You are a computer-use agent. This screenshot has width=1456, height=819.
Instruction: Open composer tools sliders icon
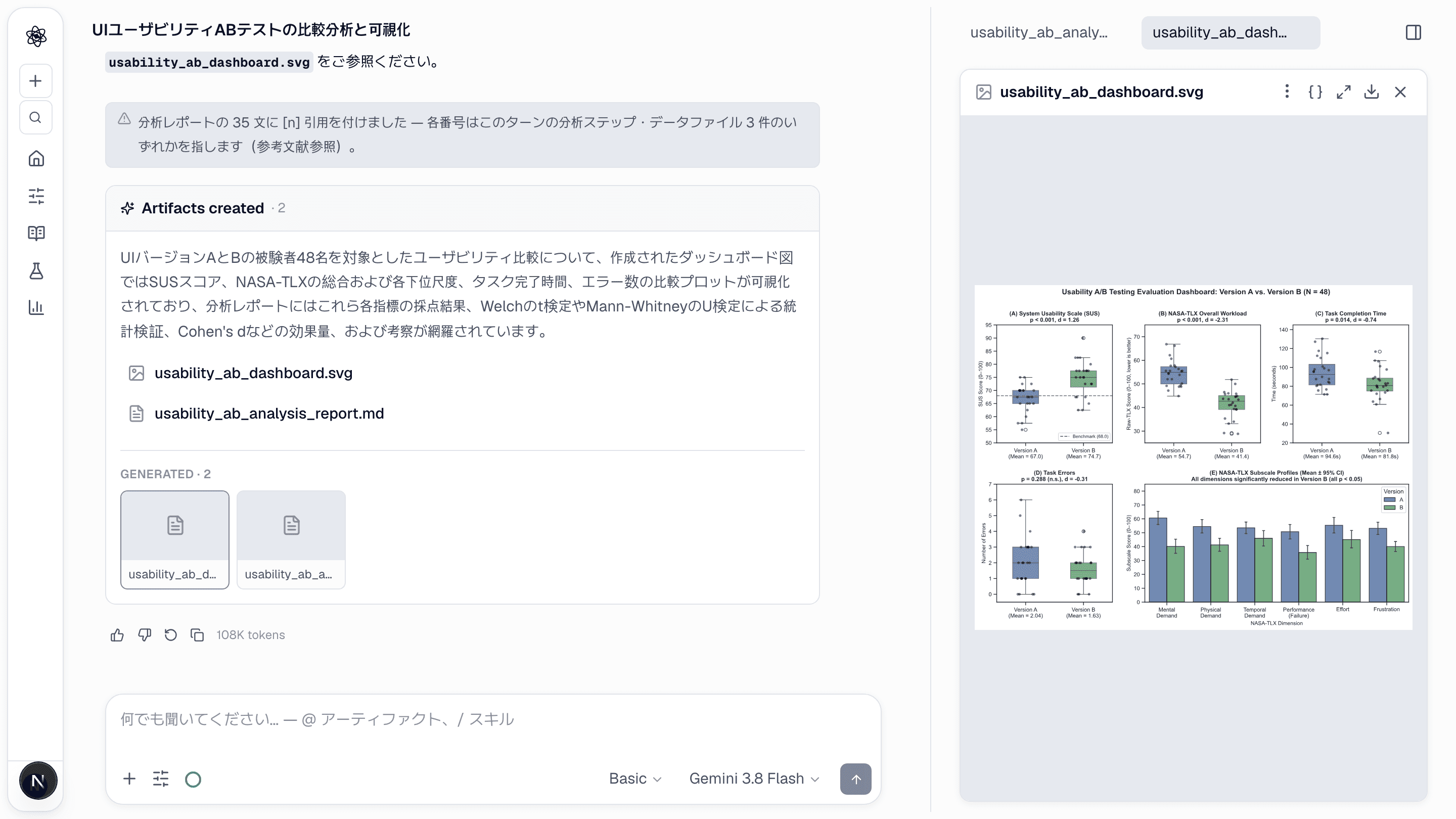161,779
